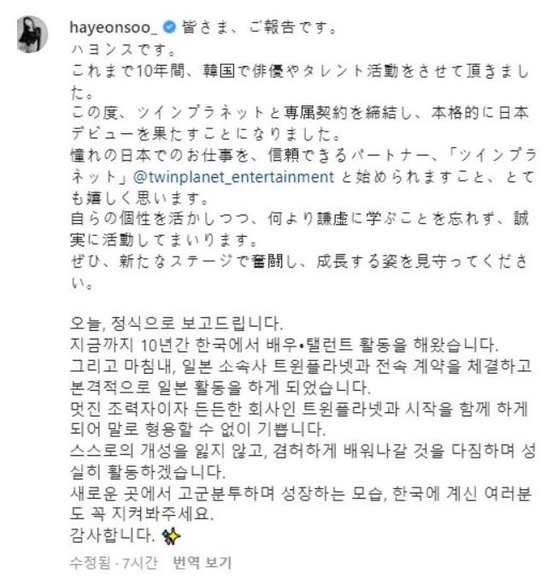Click 번역 보기 to view translation
This screenshot has height=585, width=559.
pyautogui.click(x=202, y=562)
